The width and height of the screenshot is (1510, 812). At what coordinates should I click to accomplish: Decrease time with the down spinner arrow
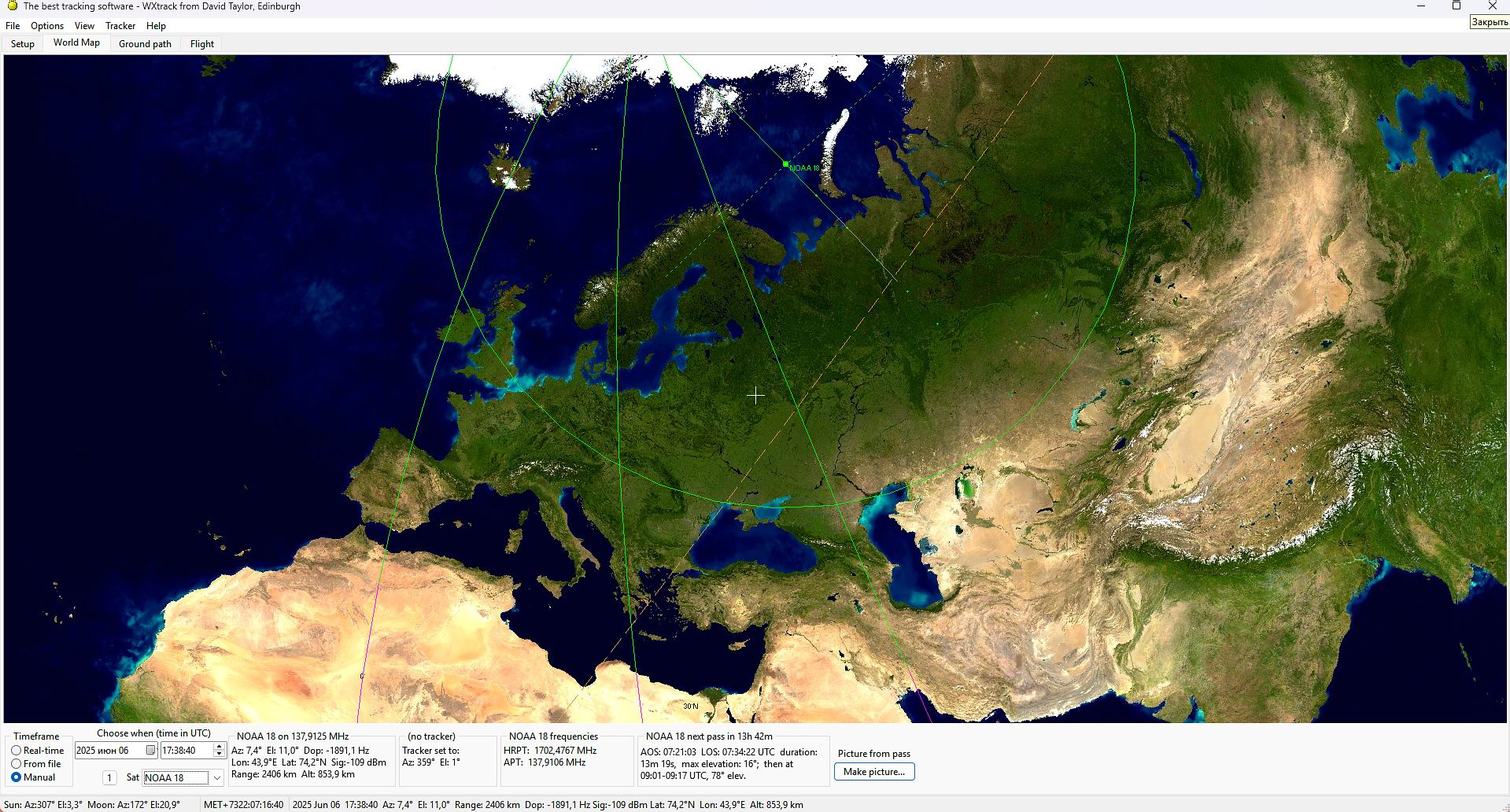coord(219,755)
